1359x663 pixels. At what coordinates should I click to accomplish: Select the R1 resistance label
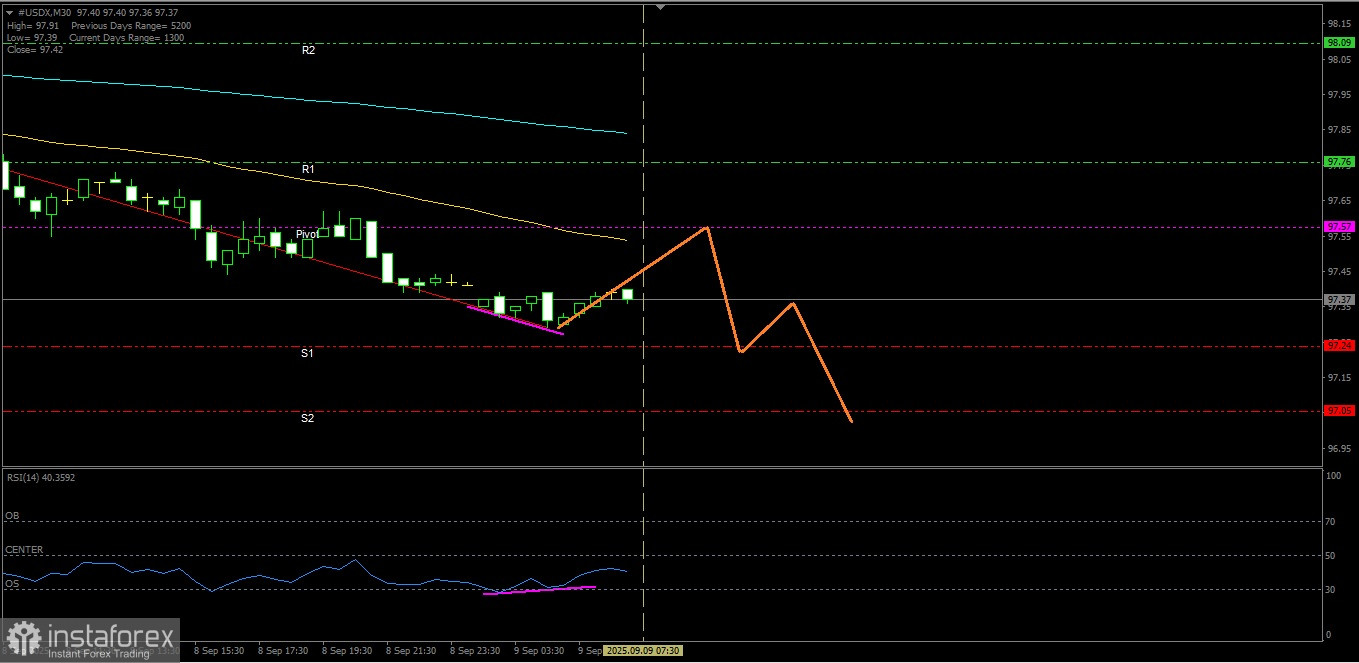[x=309, y=170]
